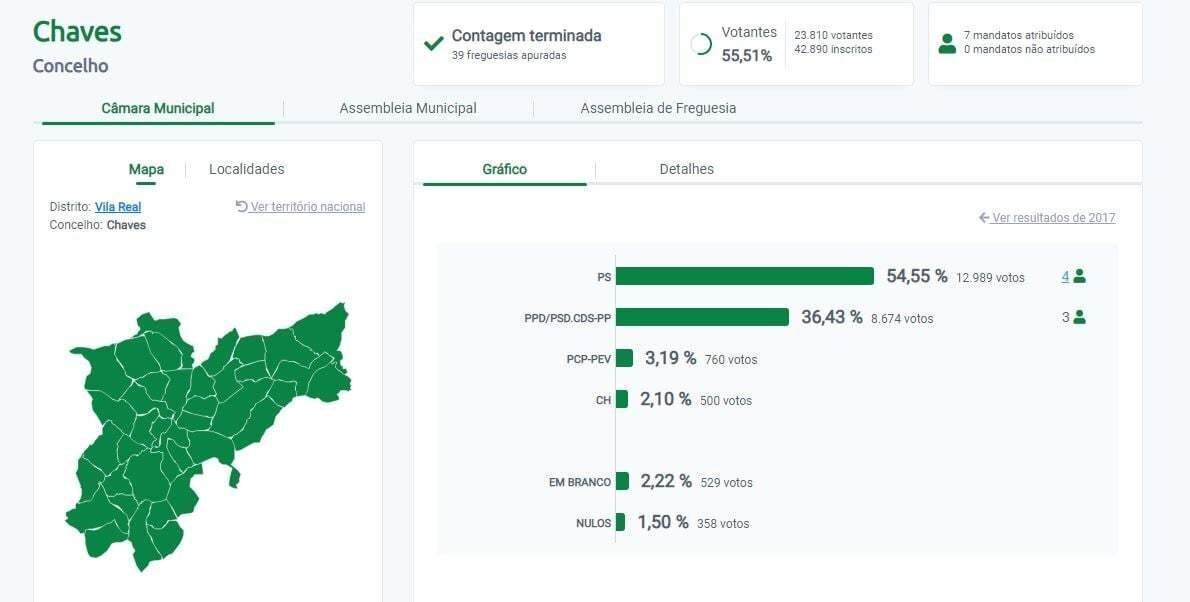1190x602 pixels.
Task: Click the 760 votos text
Action: [731, 360]
